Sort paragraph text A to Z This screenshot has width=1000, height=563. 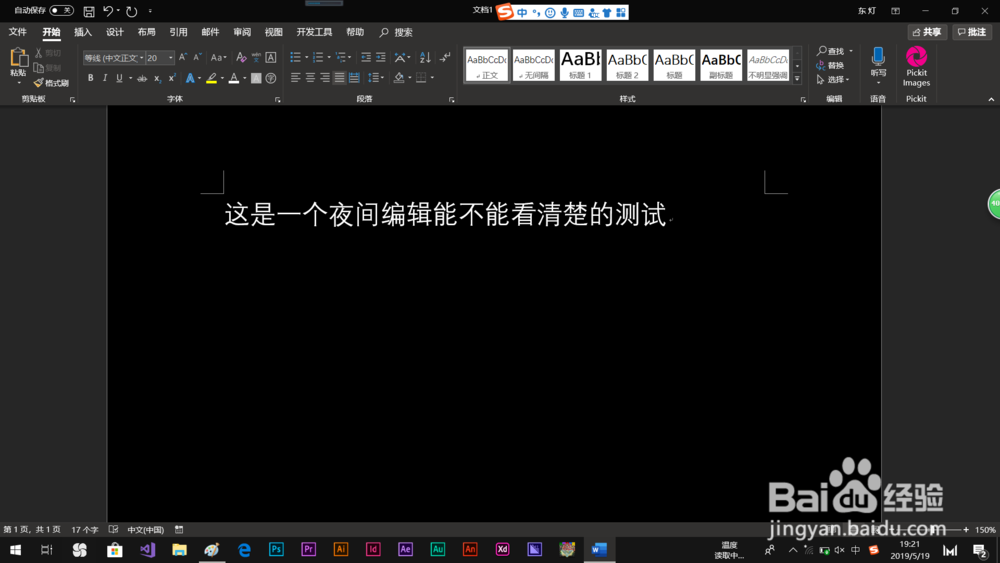click(425, 57)
